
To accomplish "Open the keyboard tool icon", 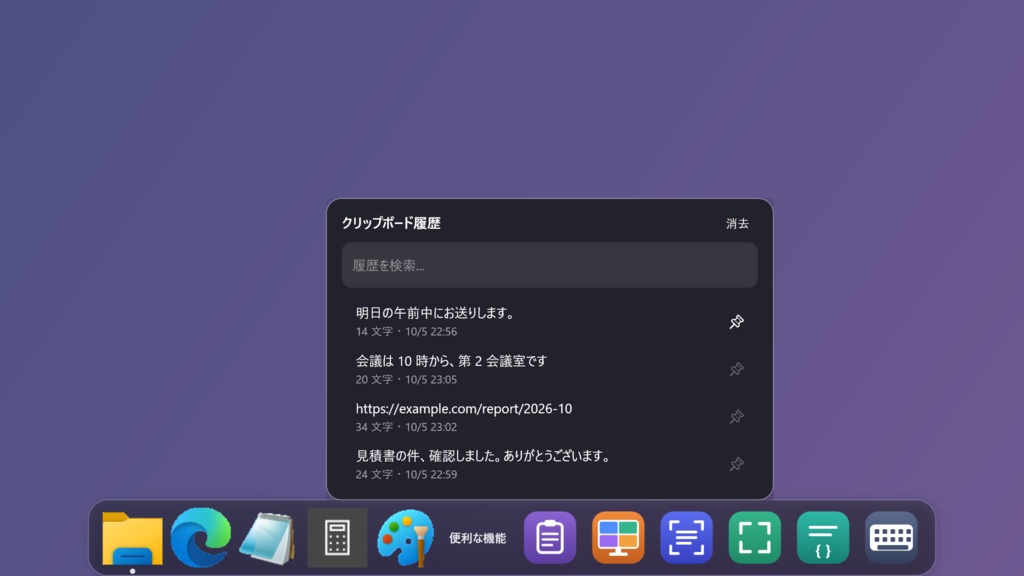I will (891, 537).
